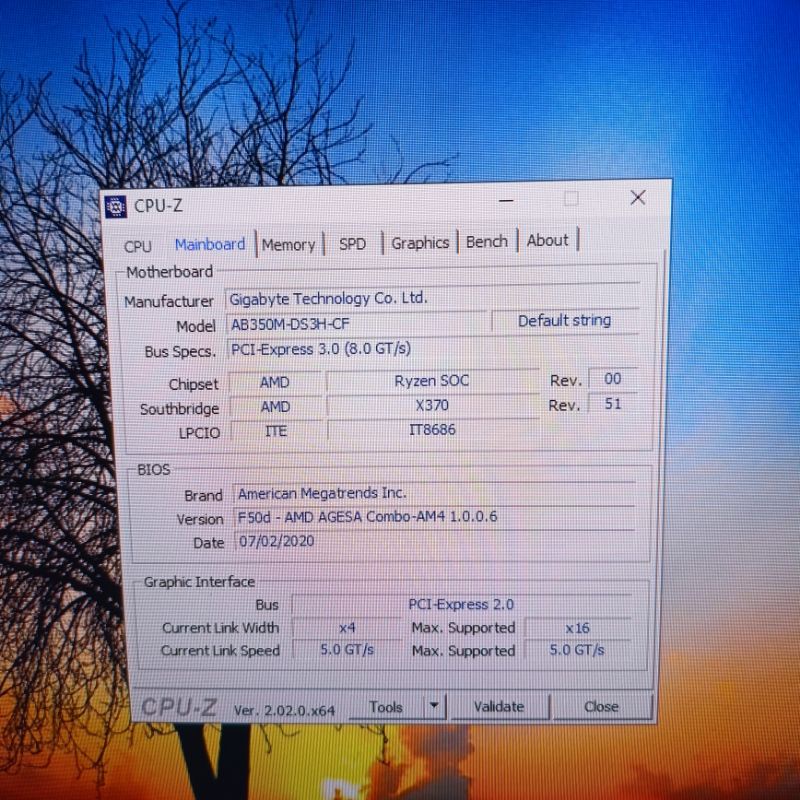The width and height of the screenshot is (800, 800).
Task: Switch to the Graphics tab
Action: [x=420, y=243]
